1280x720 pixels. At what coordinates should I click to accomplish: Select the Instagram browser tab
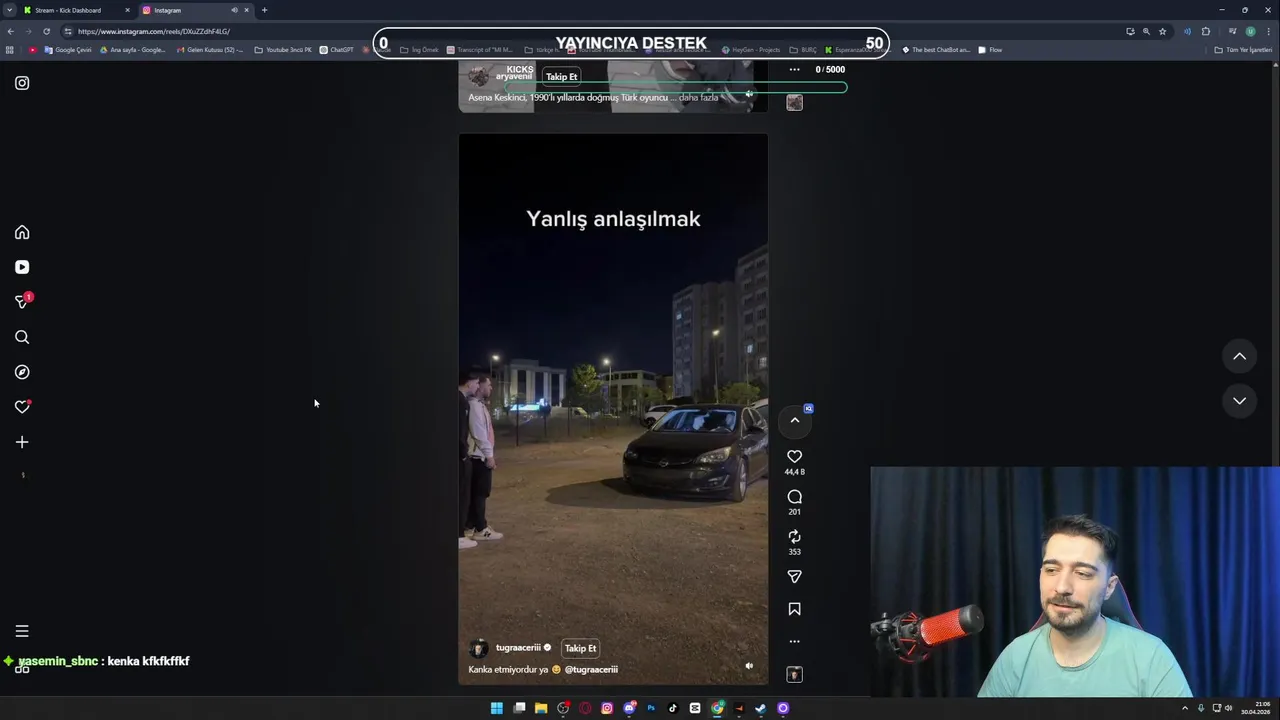click(x=190, y=10)
